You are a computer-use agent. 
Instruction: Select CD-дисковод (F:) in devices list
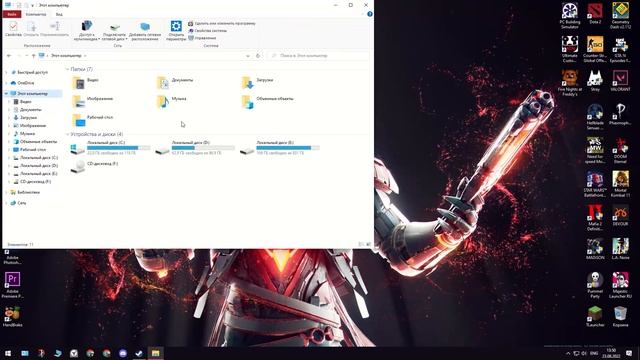(94, 166)
